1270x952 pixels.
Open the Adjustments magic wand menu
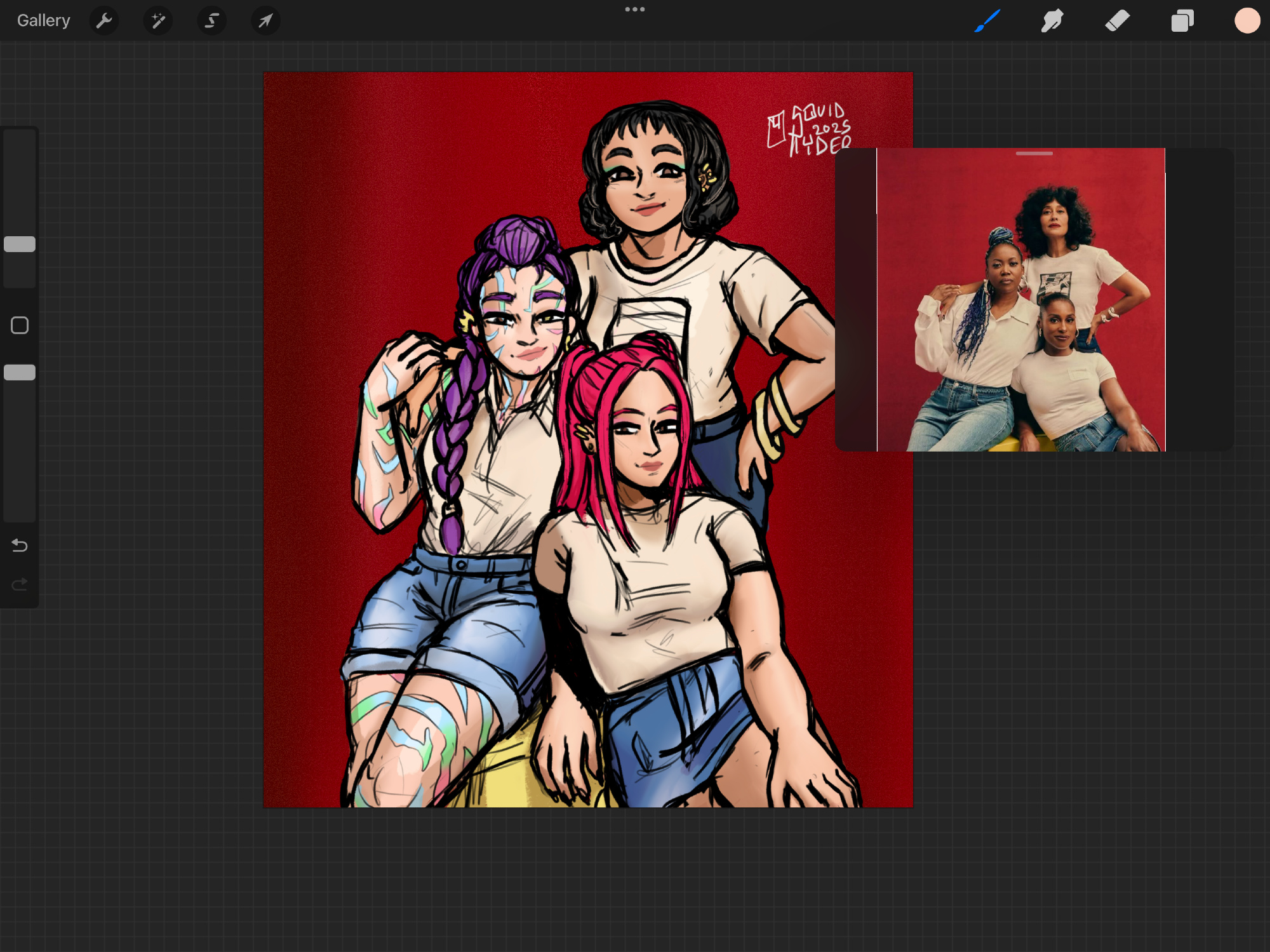coord(158,21)
